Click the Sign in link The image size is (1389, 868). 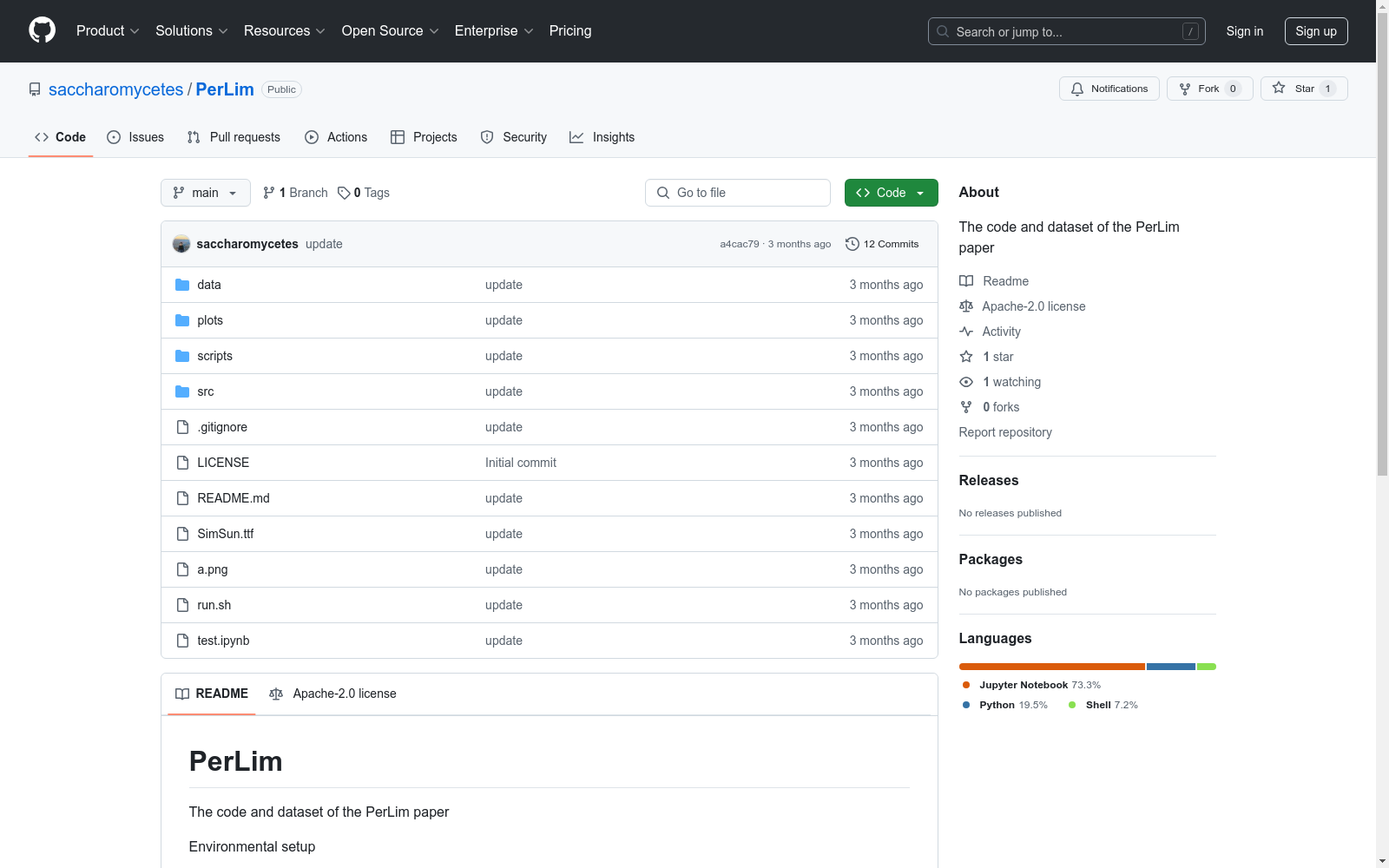[x=1245, y=31]
